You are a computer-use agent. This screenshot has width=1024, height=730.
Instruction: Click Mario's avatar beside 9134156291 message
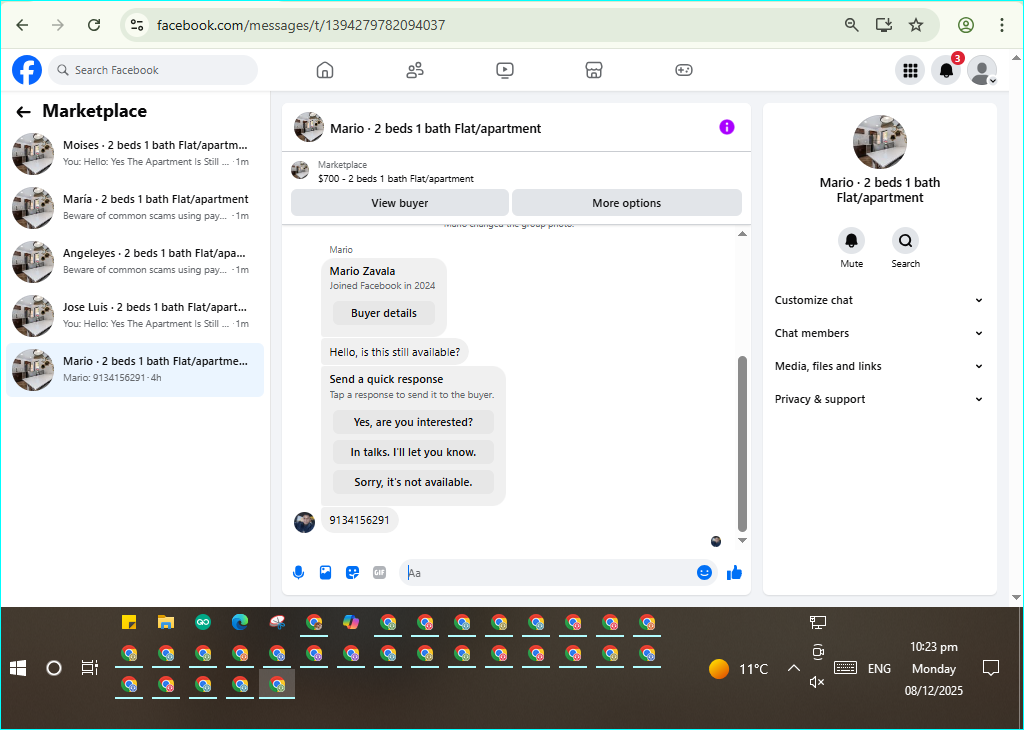point(304,522)
